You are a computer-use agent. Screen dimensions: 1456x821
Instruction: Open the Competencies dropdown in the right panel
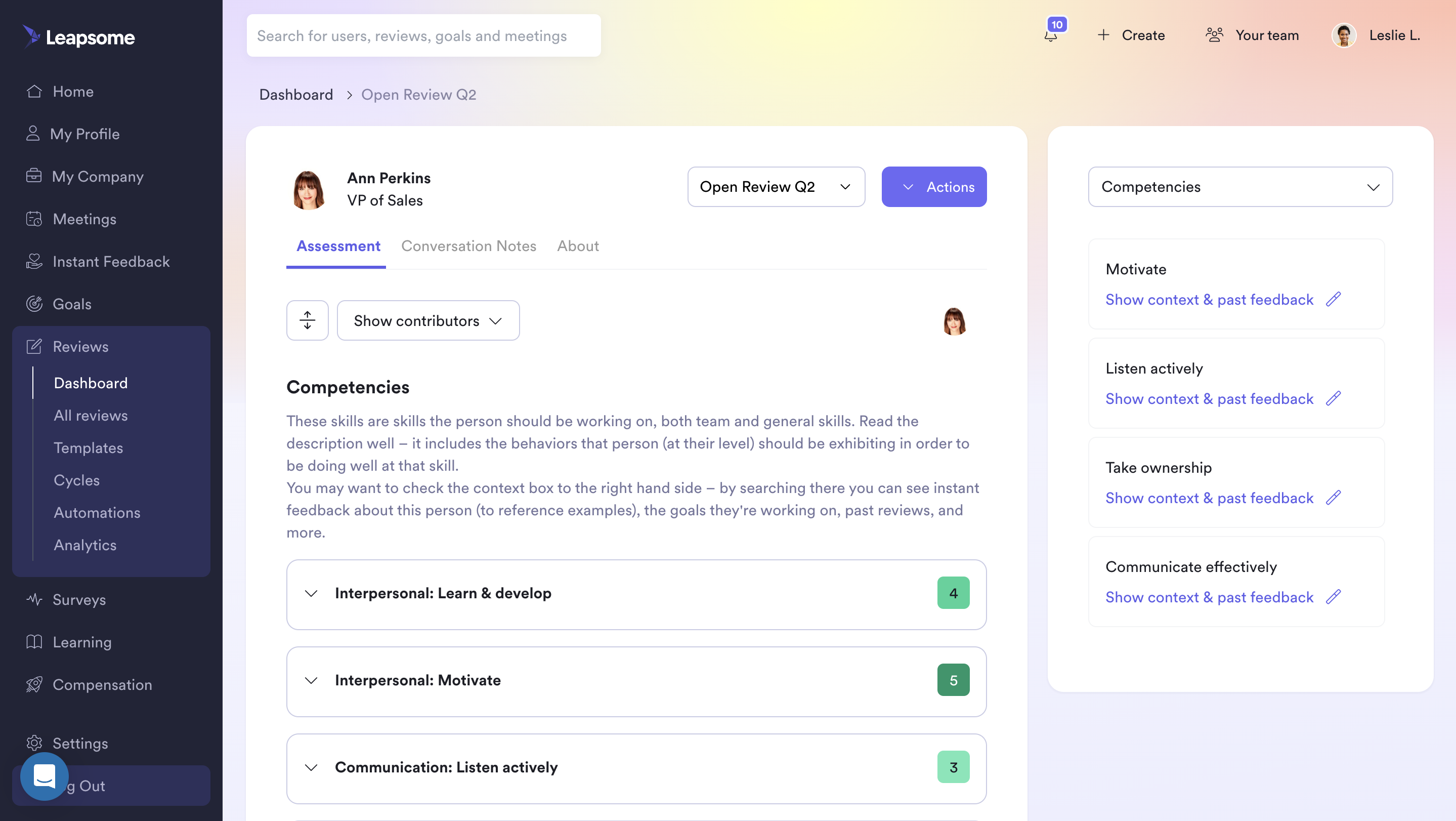[x=1240, y=187]
